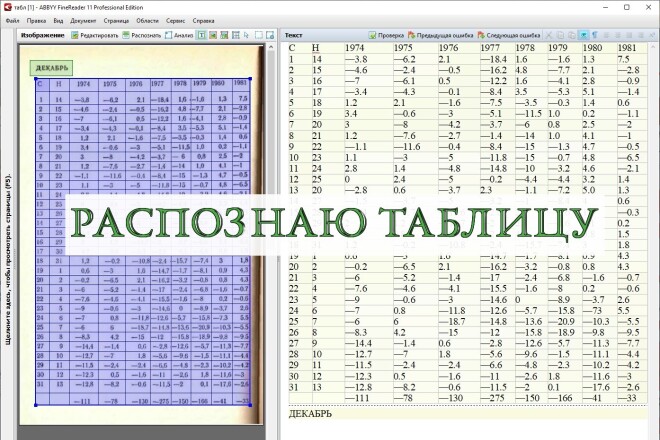The height and width of the screenshot is (440, 660).
Task: Click the ABBYY FineReader icon in title bar
Action: pos(7,7)
